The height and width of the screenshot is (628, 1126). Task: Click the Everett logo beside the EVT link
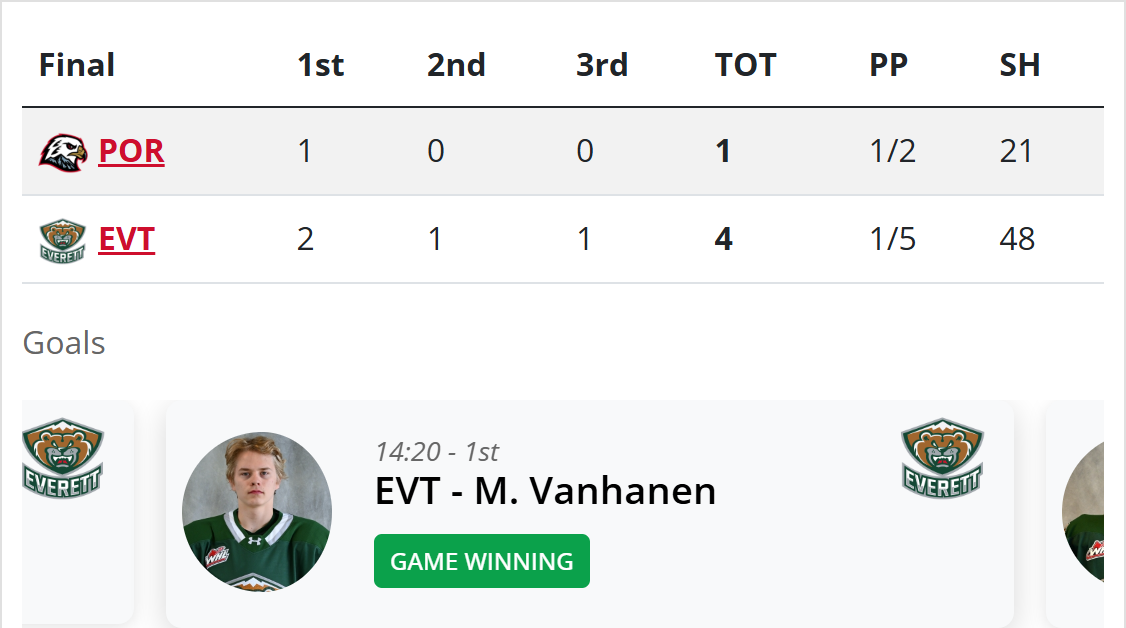(x=63, y=241)
